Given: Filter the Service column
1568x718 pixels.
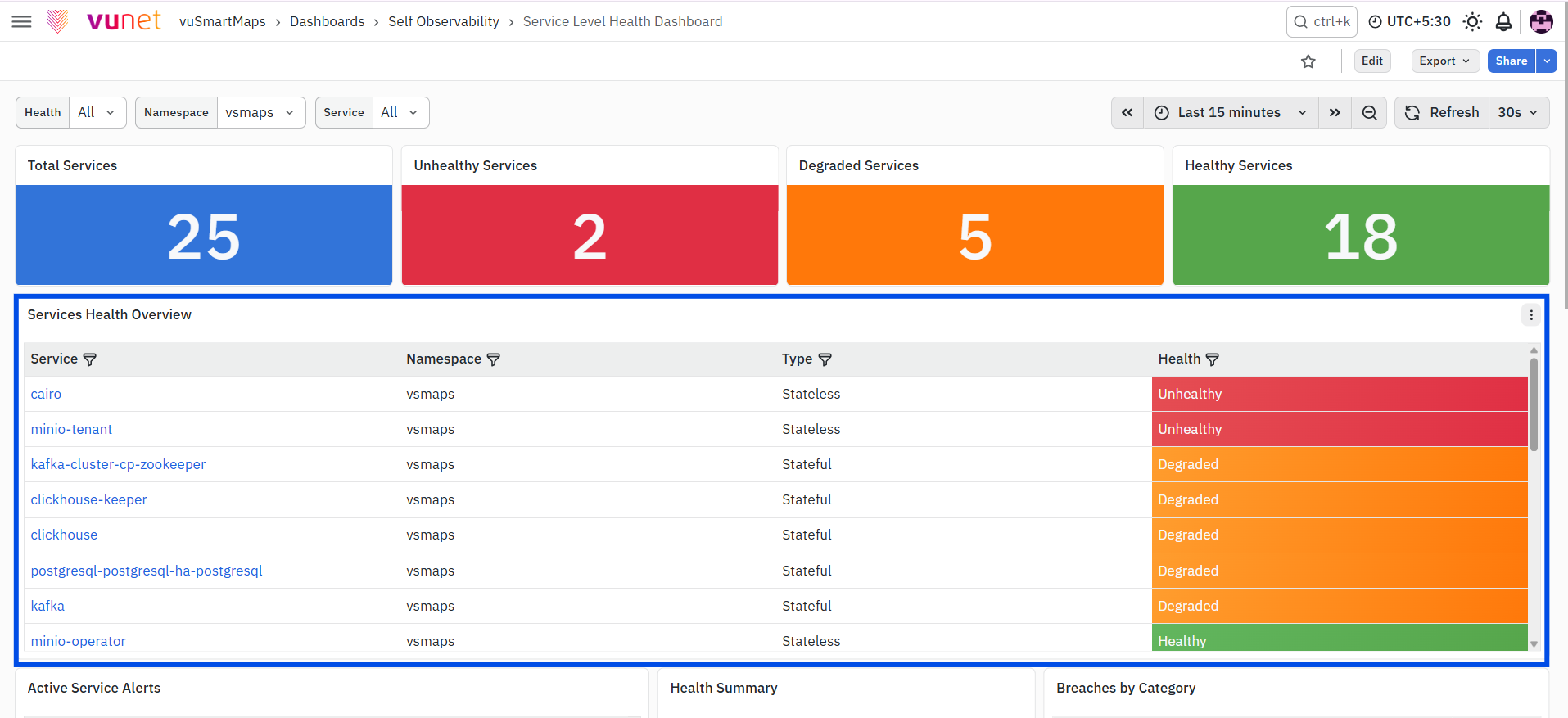Looking at the screenshot, I should pos(90,359).
